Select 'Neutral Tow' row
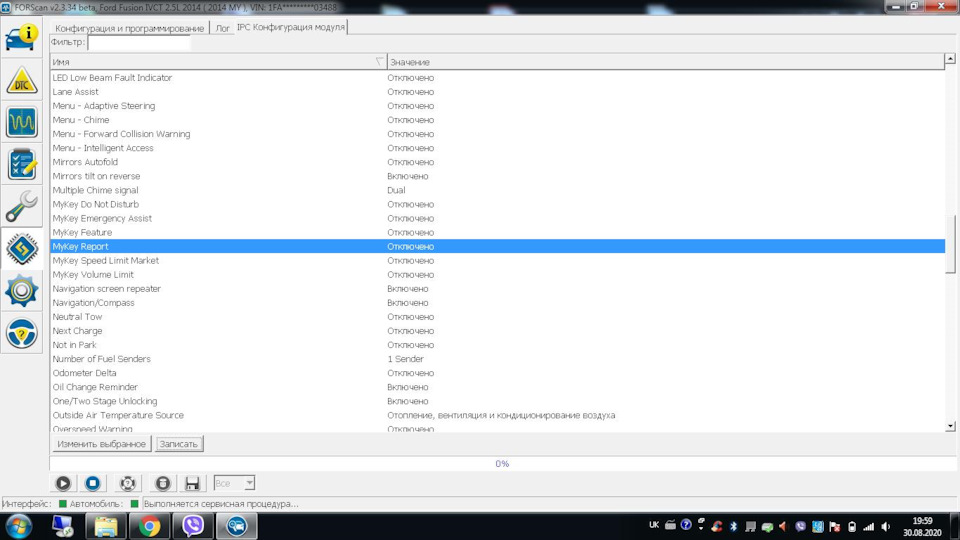Image resolution: width=960 pixels, height=540 pixels. [x=497, y=317]
